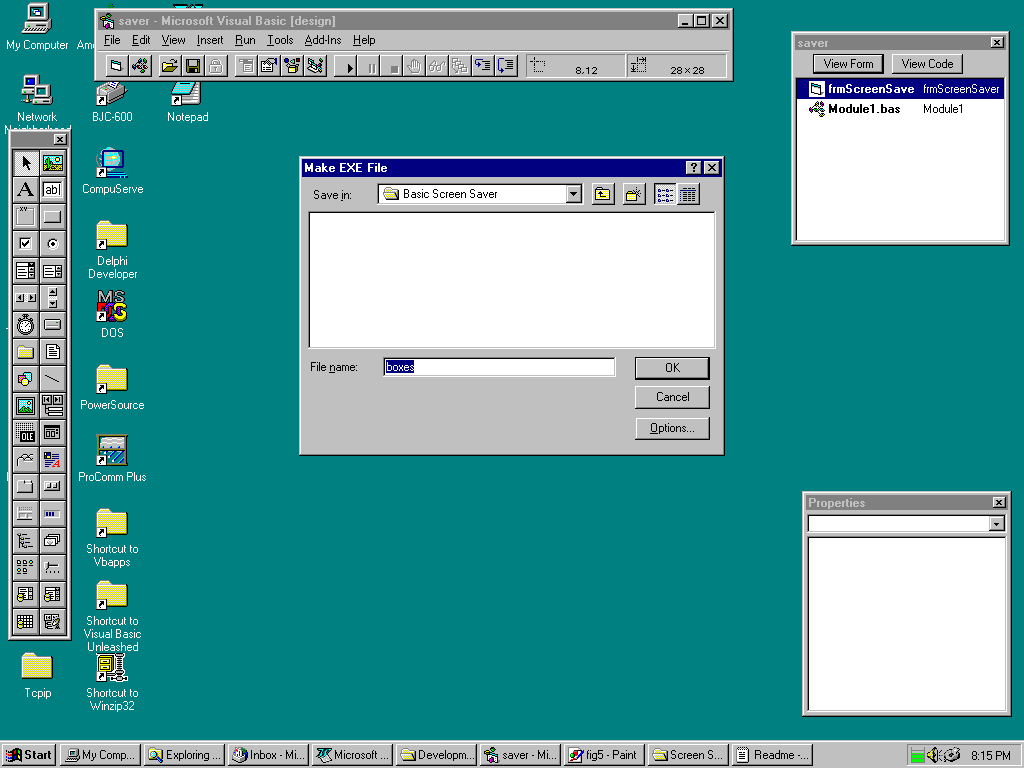Switch file view to List mode
Viewport: 1024px width, 768px height.
point(665,194)
